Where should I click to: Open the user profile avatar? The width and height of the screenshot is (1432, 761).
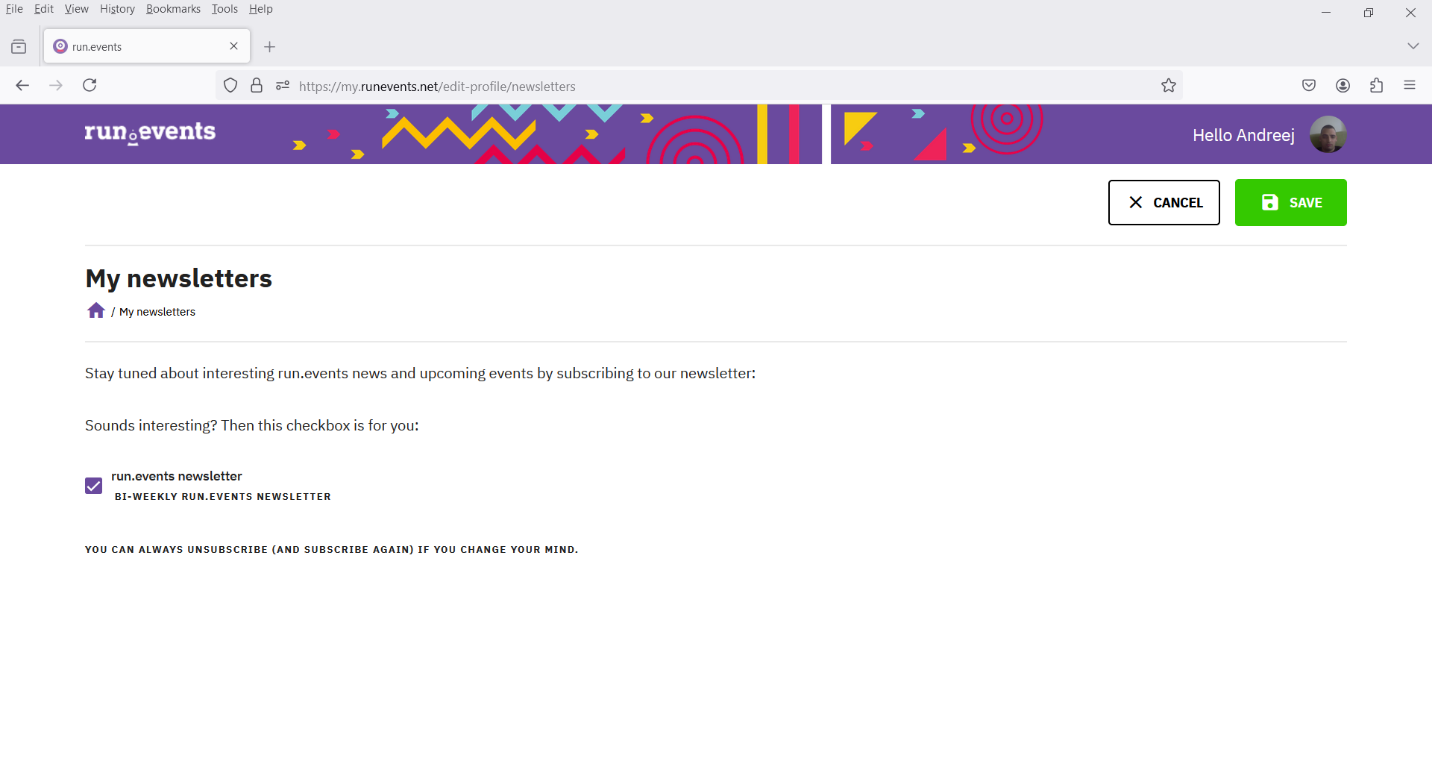click(x=1328, y=135)
